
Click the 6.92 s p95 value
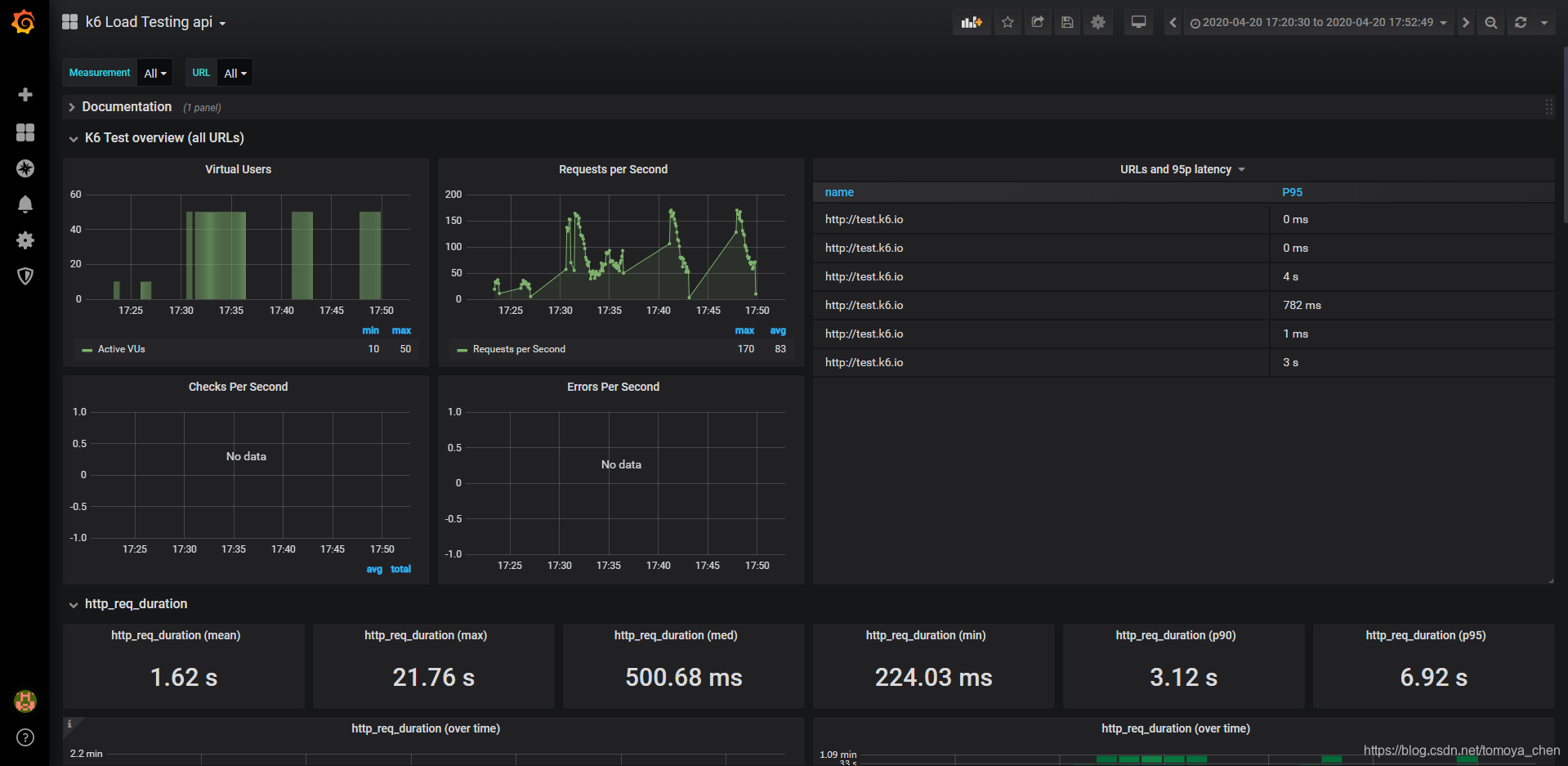click(1433, 678)
